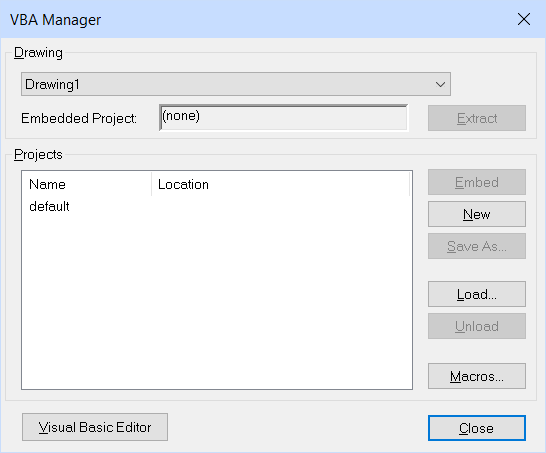Viewport: 546px width, 453px height.
Task: Click the Extract button
Action: pyautogui.click(x=477, y=118)
